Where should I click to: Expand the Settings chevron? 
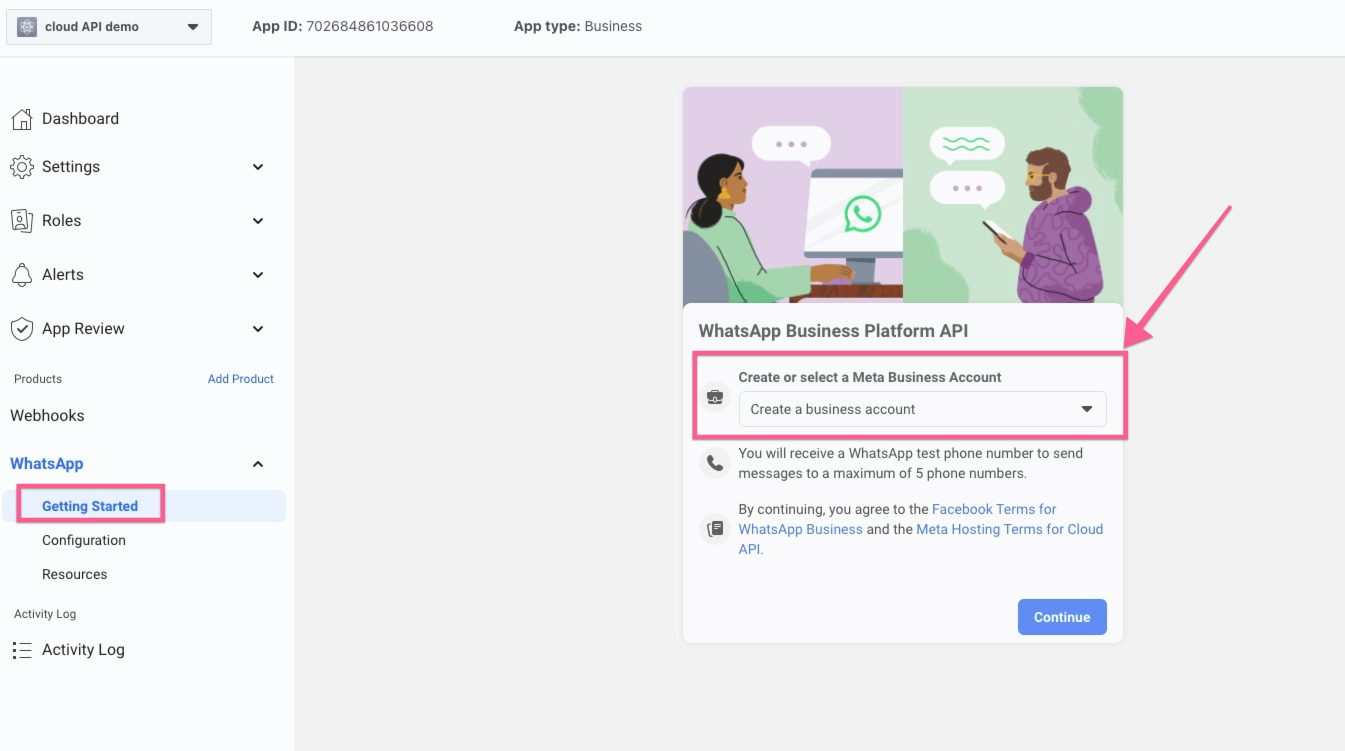click(x=258, y=167)
